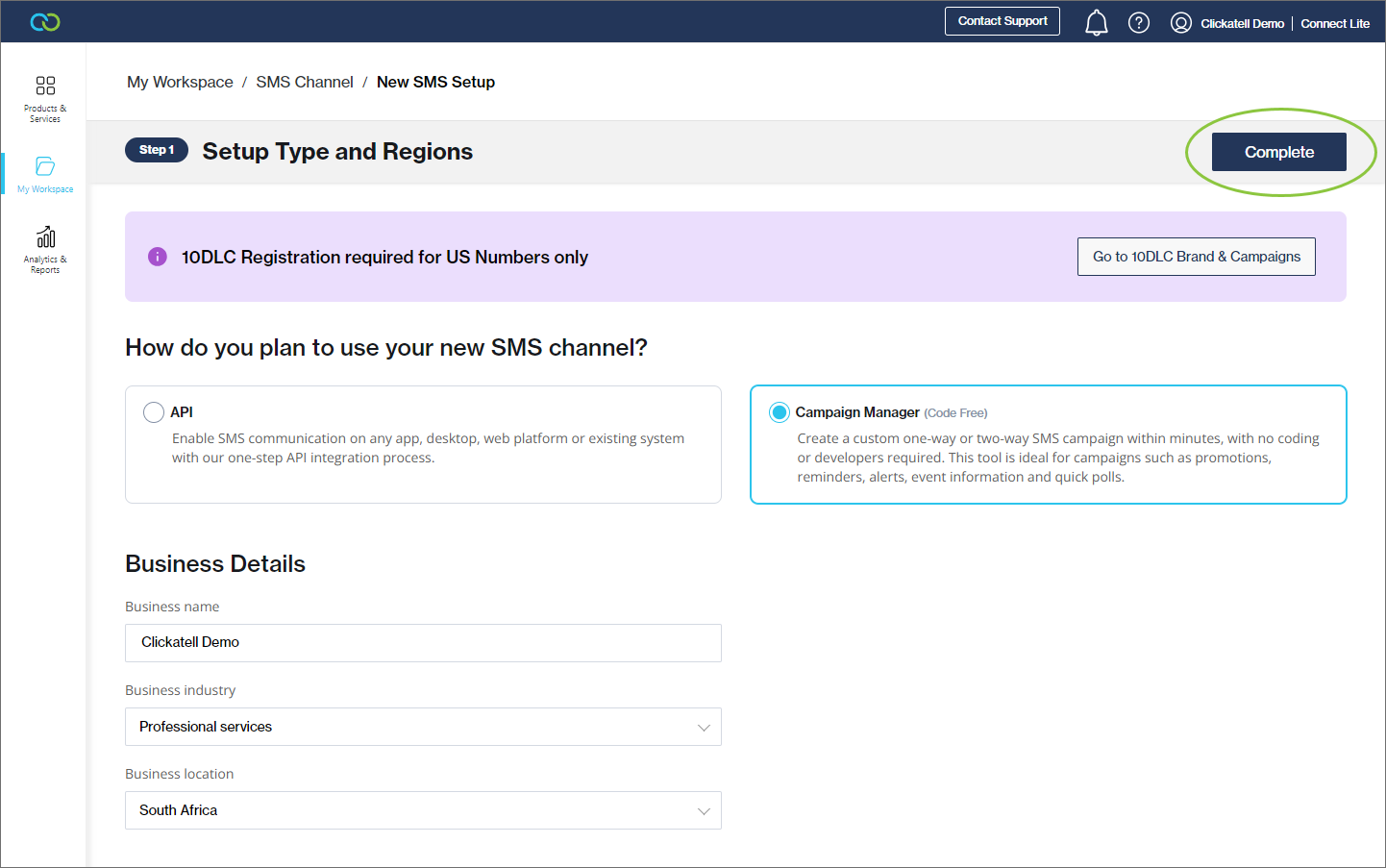
Task: Open Products & Services in the sidebar
Action: pyautogui.click(x=45, y=98)
